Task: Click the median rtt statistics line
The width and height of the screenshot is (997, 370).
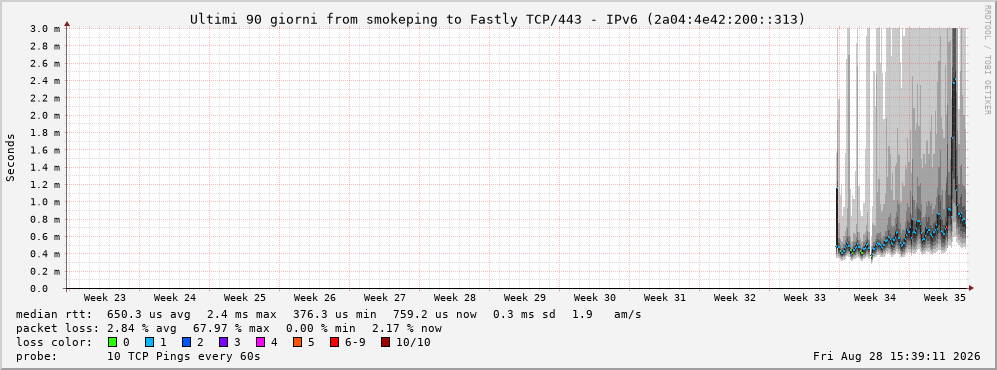Action: click(328, 315)
